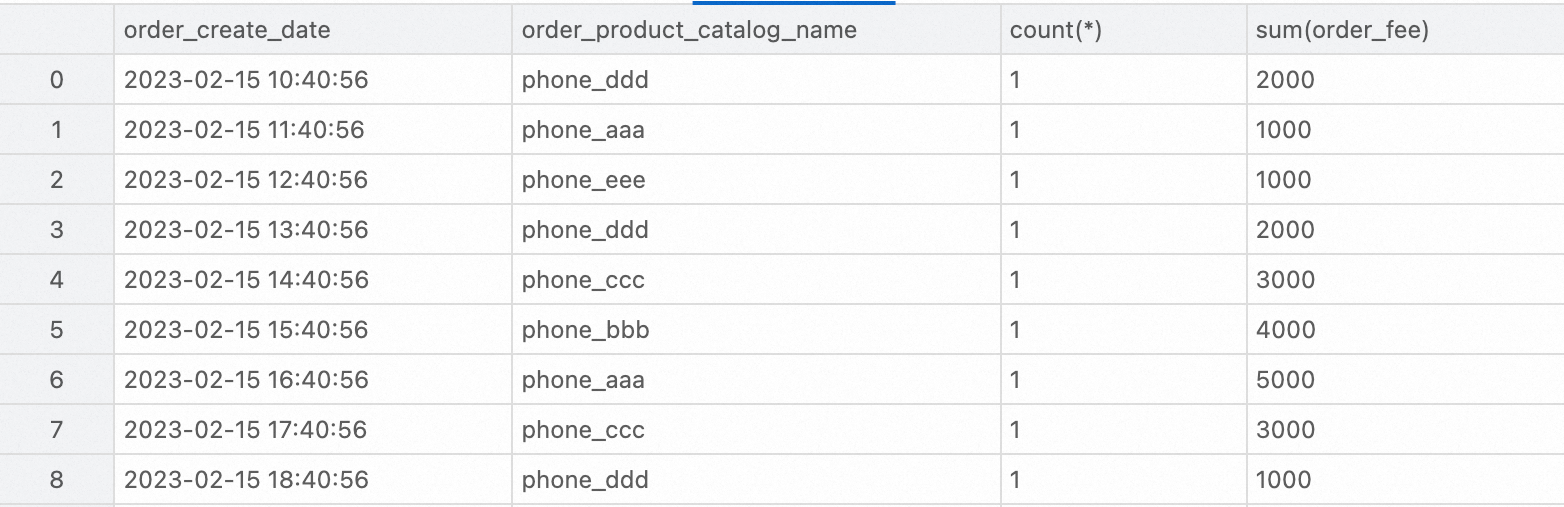Click the count(*) cell in row 6
Image resolution: width=1564 pixels, height=507 pixels.
tap(1016, 380)
